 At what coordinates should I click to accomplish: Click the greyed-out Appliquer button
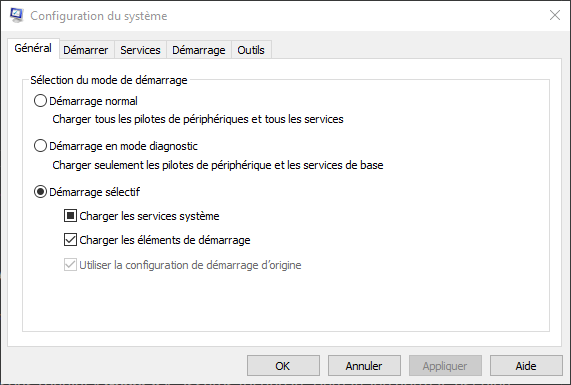(445, 366)
